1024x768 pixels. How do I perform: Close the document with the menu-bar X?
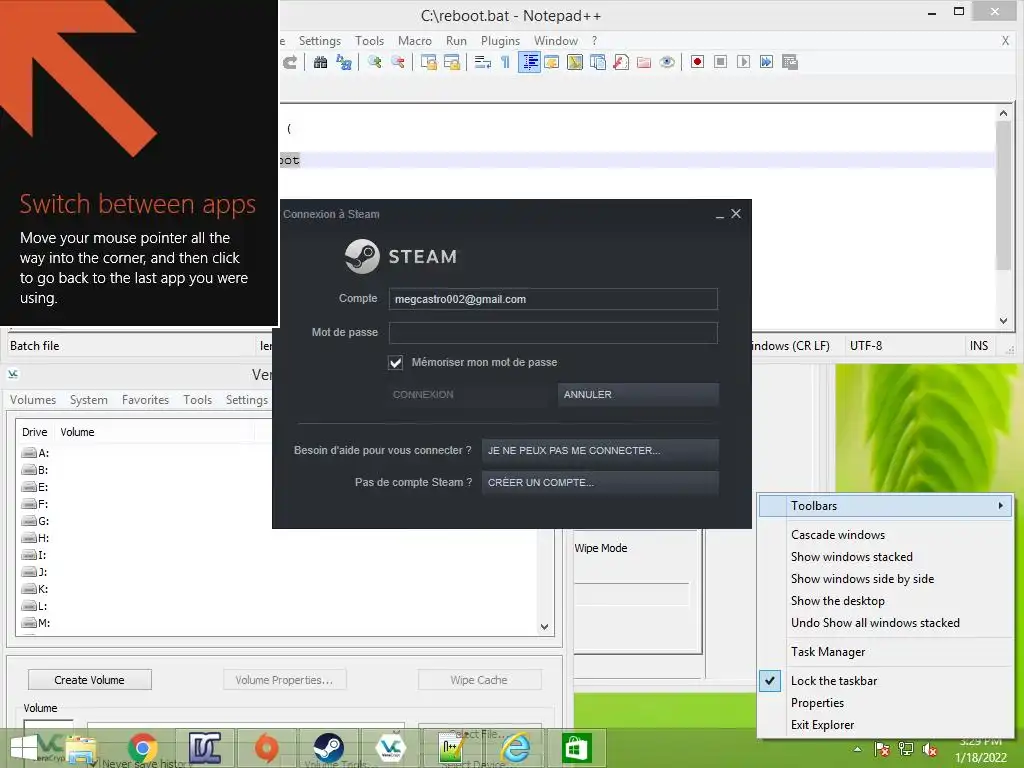pyautogui.click(x=1005, y=40)
